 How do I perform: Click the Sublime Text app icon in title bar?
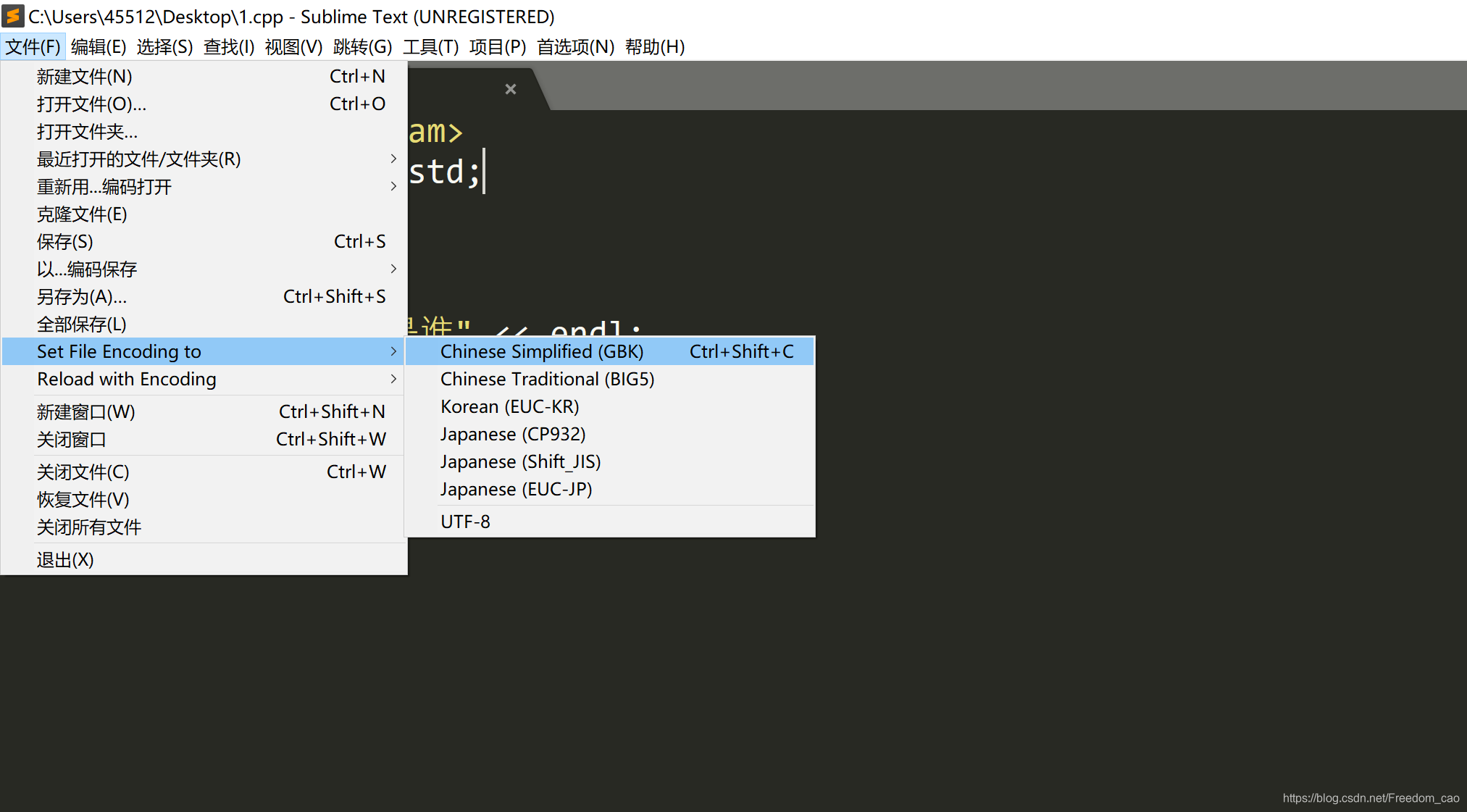pos(13,16)
